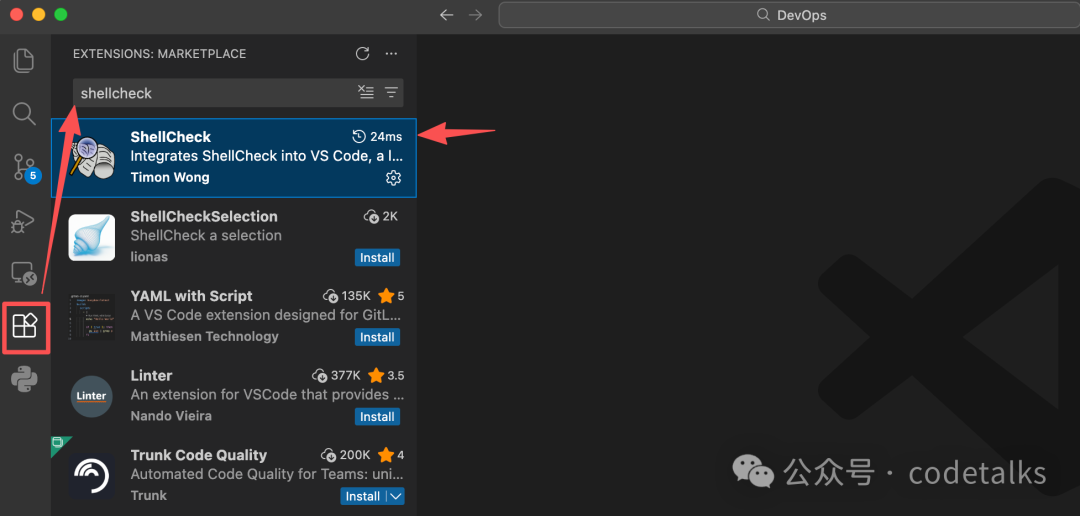Screen dimensions: 1080x516
Task: Open Trunk Code Quality install options dropdown
Action: pos(395,496)
